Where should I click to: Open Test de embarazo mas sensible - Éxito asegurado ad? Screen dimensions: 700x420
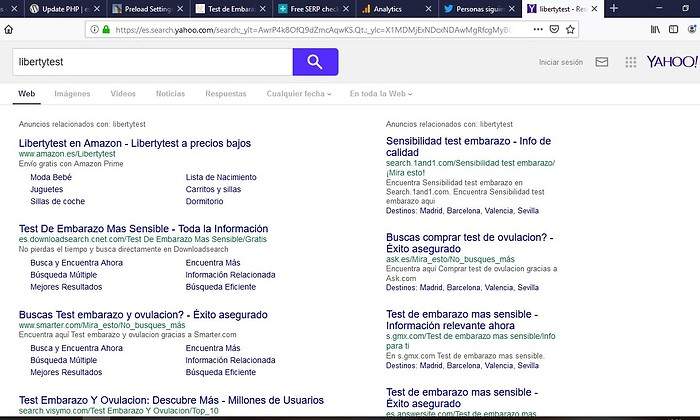tap(462, 398)
